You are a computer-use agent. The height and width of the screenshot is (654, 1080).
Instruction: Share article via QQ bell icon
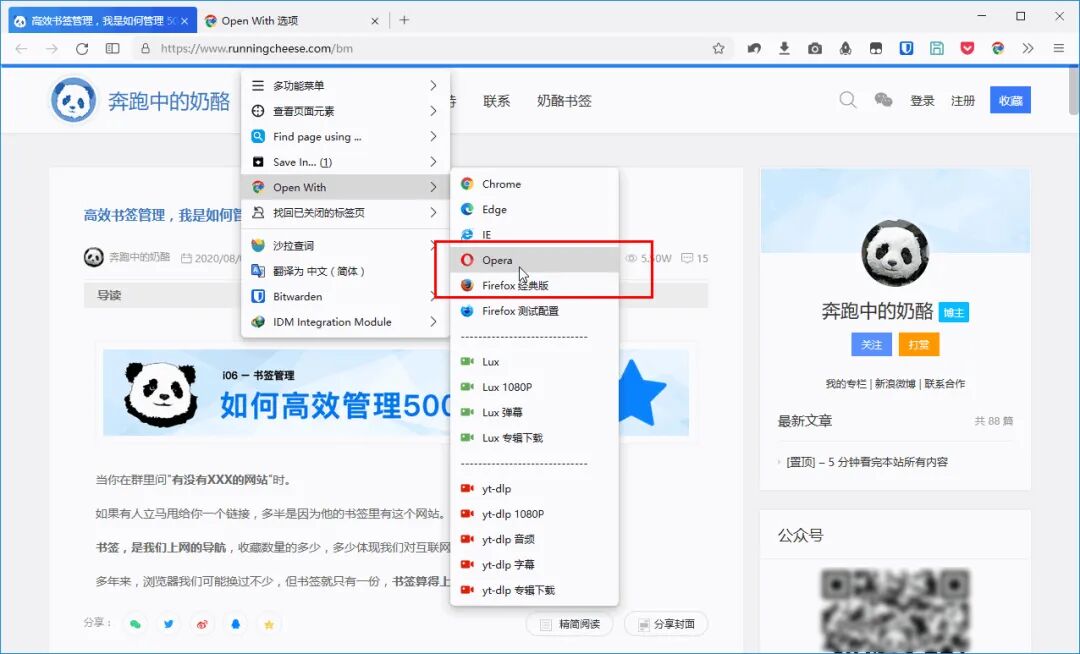coord(236,624)
